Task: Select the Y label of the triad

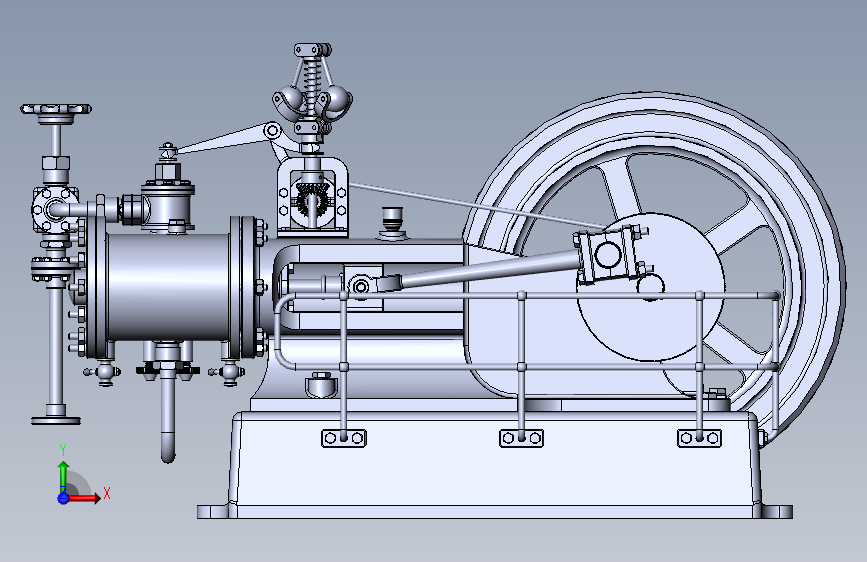Action: 63,450
